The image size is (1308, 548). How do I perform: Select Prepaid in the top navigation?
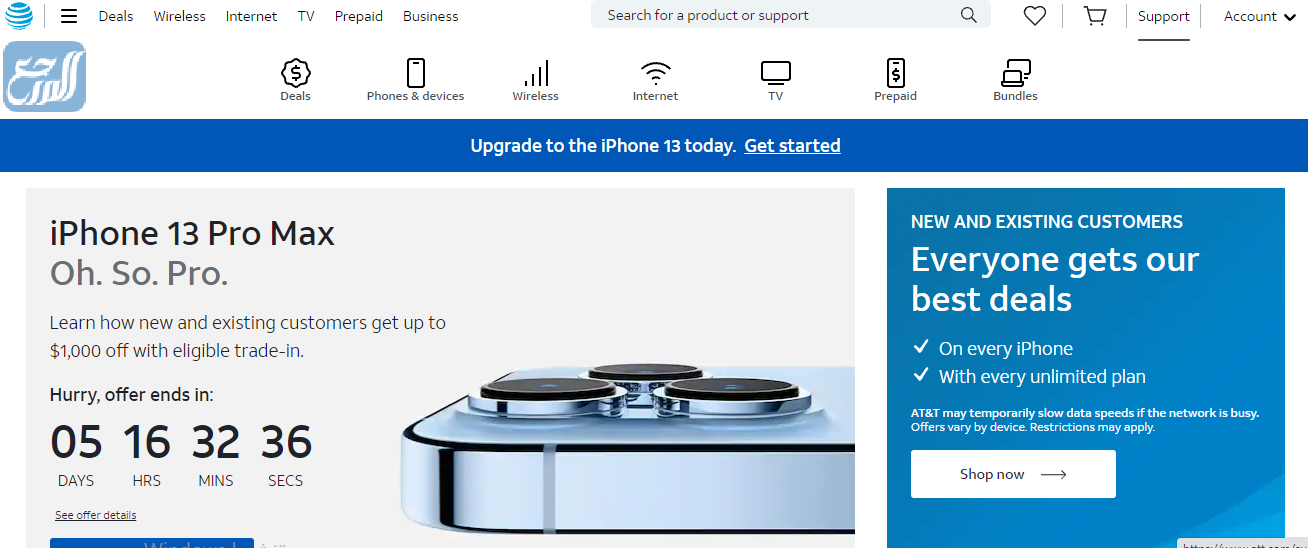point(359,16)
